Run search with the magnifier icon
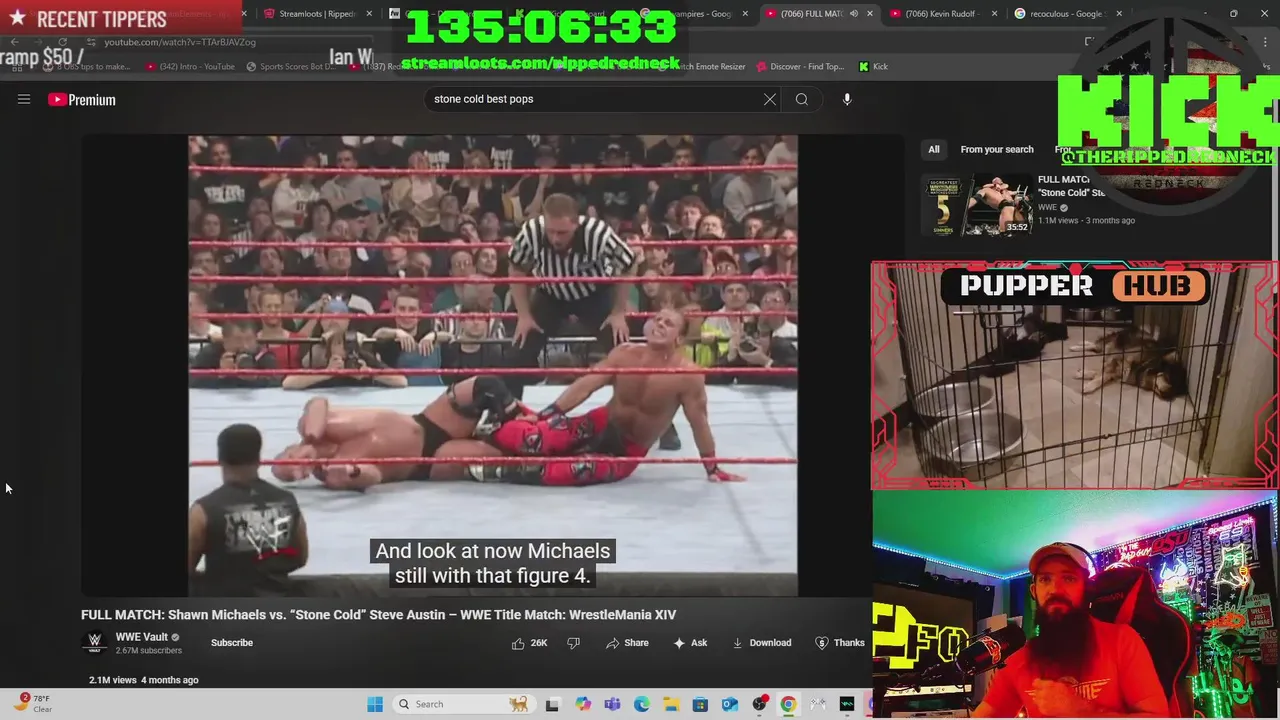The image size is (1280, 720). click(x=802, y=99)
